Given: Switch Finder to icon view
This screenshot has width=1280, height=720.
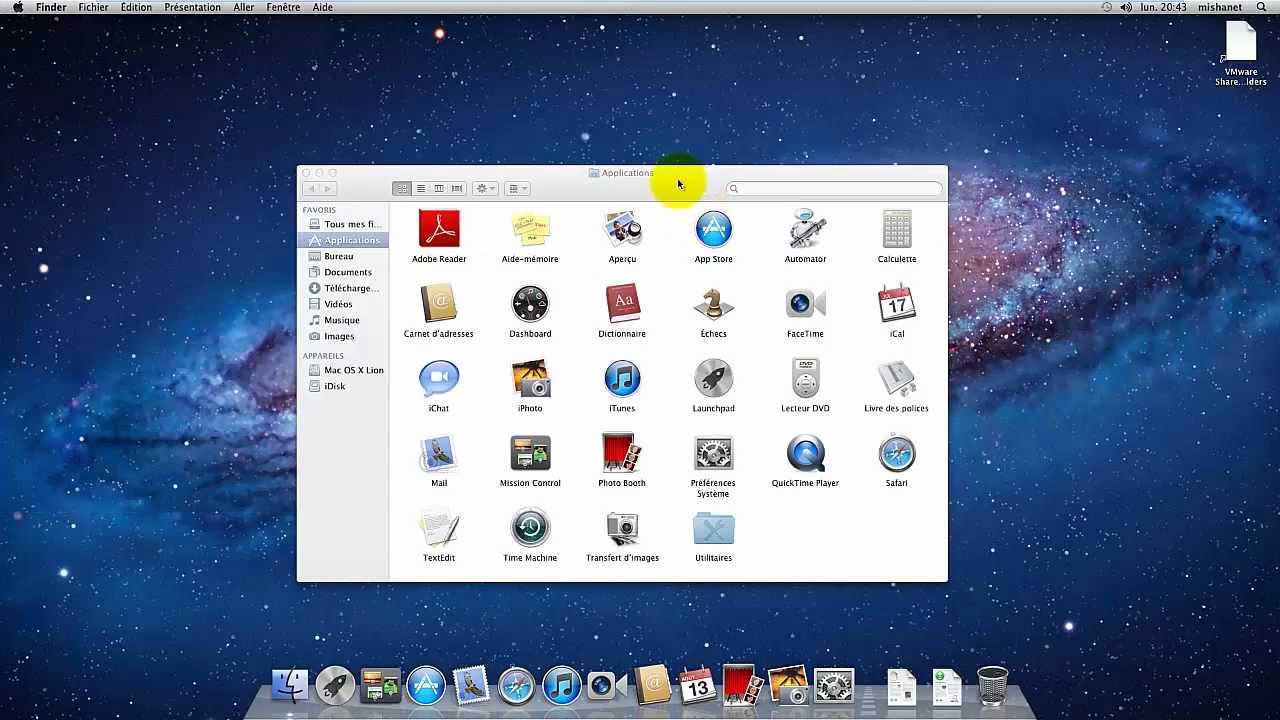Looking at the screenshot, I should click(402, 189).
